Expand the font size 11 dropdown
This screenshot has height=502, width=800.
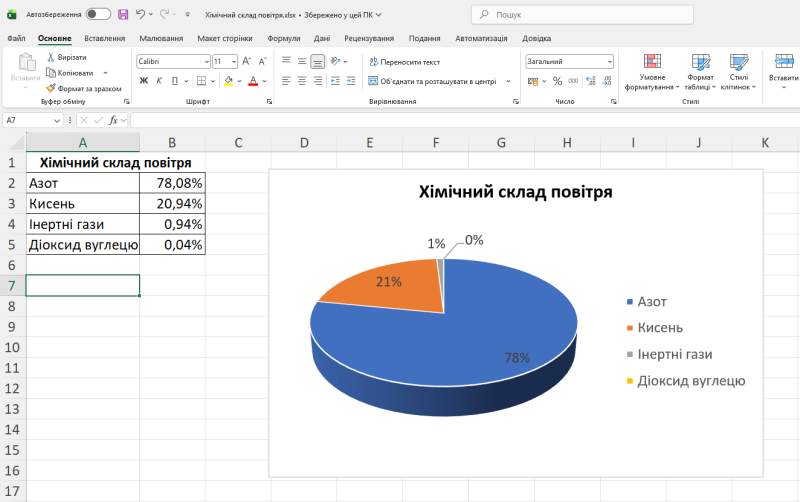click(x=233, y=61)
